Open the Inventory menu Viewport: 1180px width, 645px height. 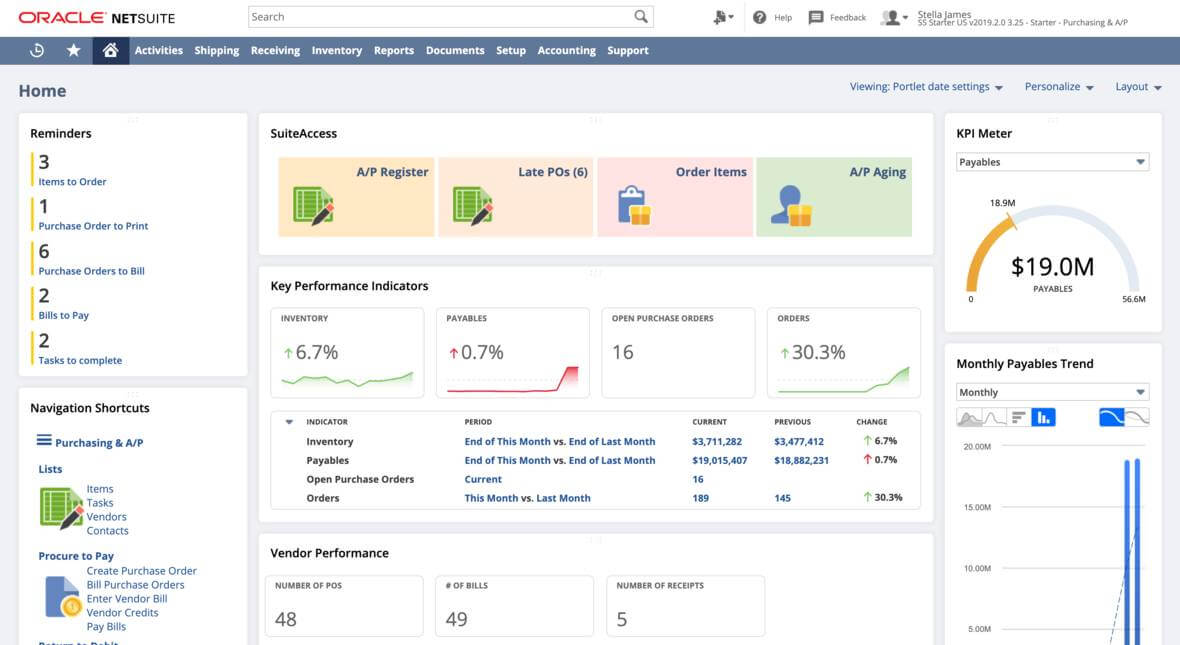pyautogui.click(x=336, y=50)
